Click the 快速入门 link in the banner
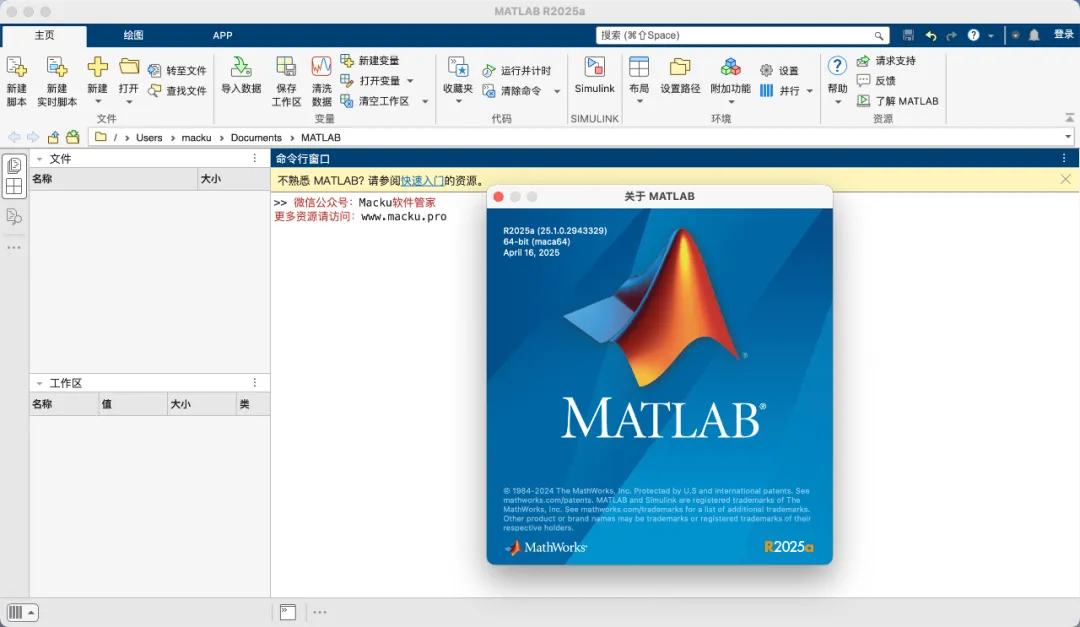The image size is (1080, 627). pyautogui.click(x=422, y=181)
